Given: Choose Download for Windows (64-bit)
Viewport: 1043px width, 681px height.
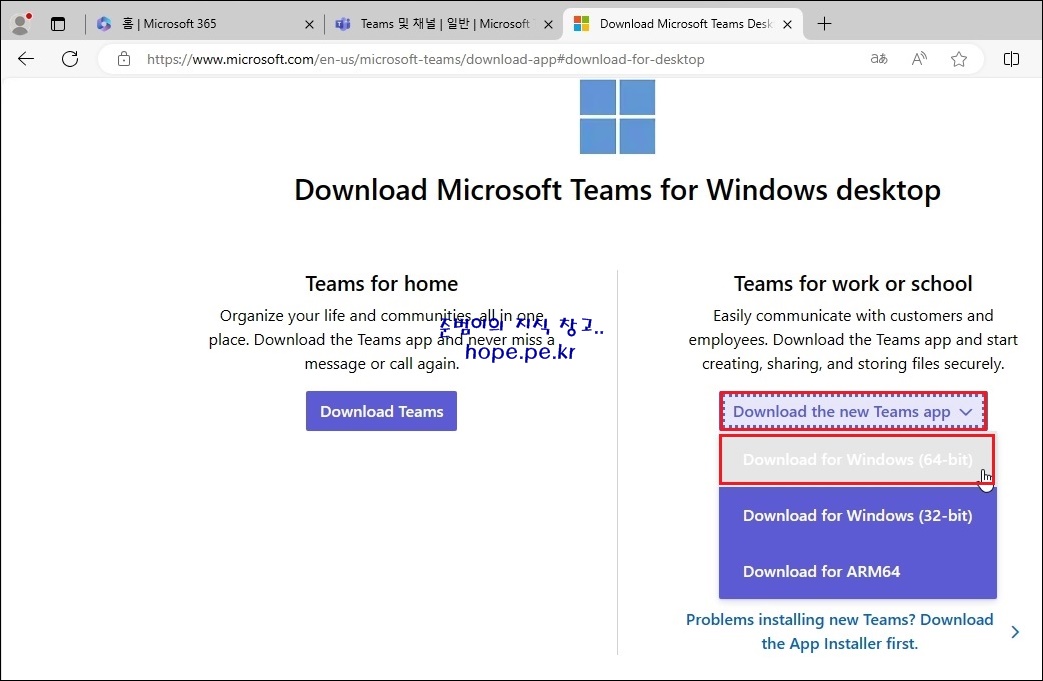Looking at the screenshot, I should click(857, 460).
